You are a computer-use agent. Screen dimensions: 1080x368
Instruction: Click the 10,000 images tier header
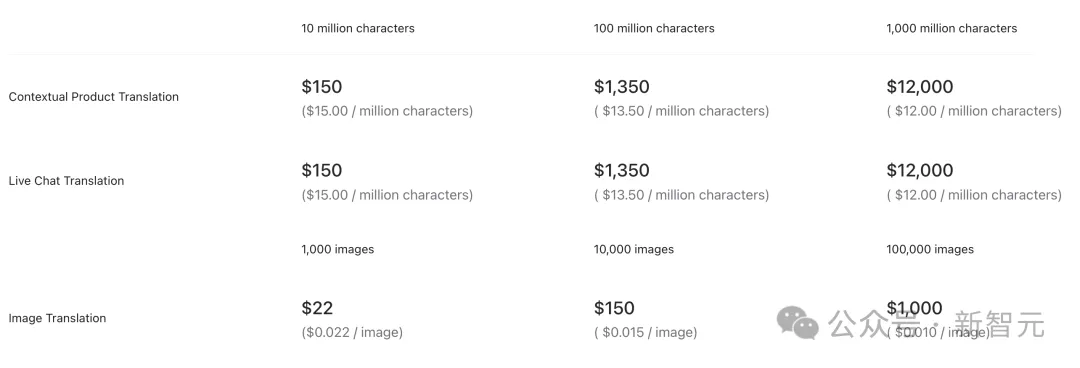[x=634, y=249]
